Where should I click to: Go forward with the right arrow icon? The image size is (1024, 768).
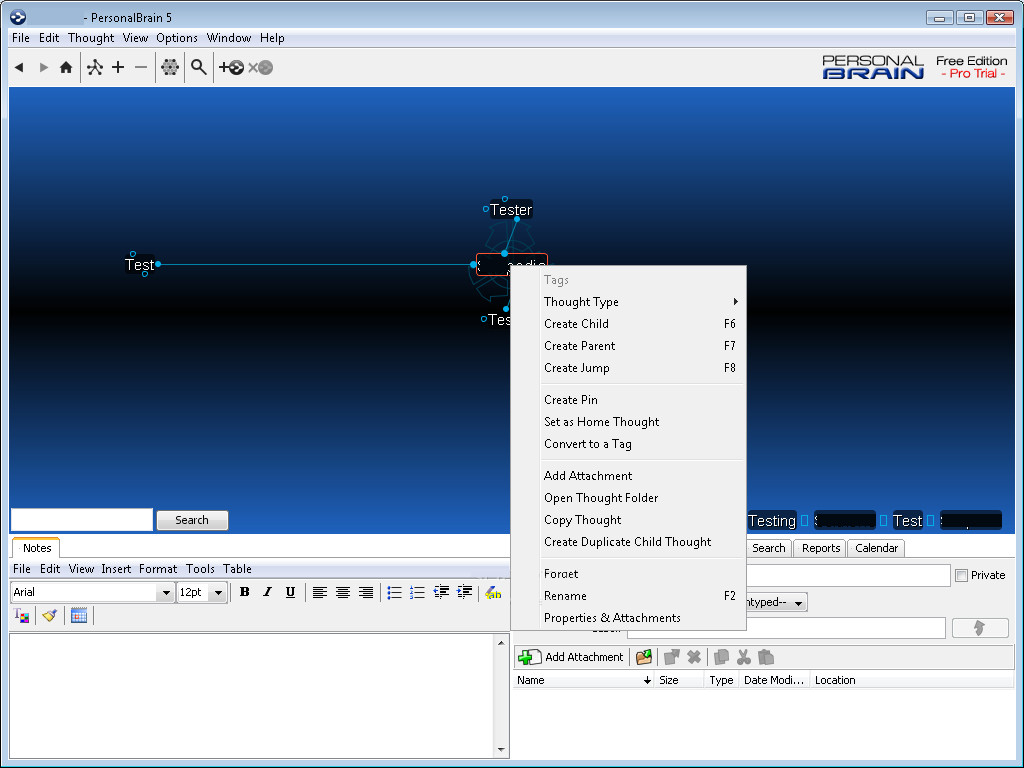point(44,67)
